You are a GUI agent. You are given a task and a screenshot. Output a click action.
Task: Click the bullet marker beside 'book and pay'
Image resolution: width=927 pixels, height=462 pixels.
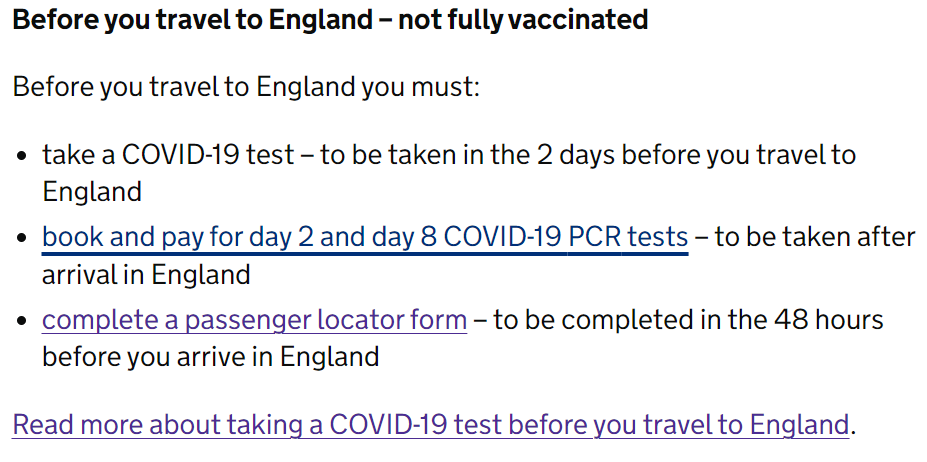[x=22, y=238]
